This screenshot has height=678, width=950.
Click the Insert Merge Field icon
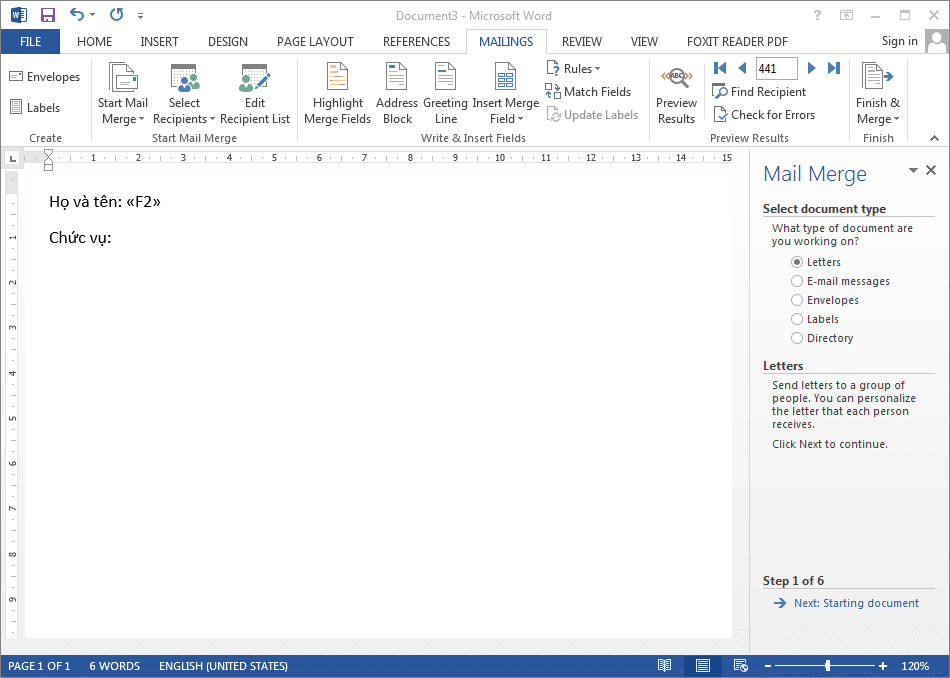coord(505,77)
